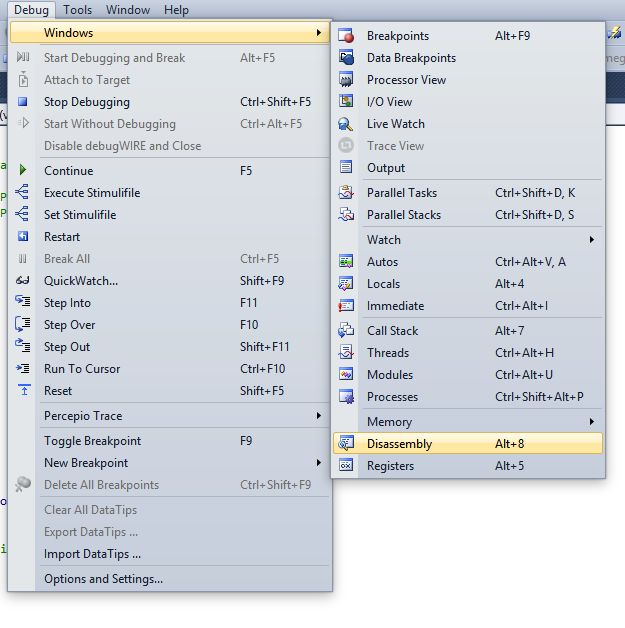
Task: Select the Step Over entry label
Action: [x=70, y=325]
